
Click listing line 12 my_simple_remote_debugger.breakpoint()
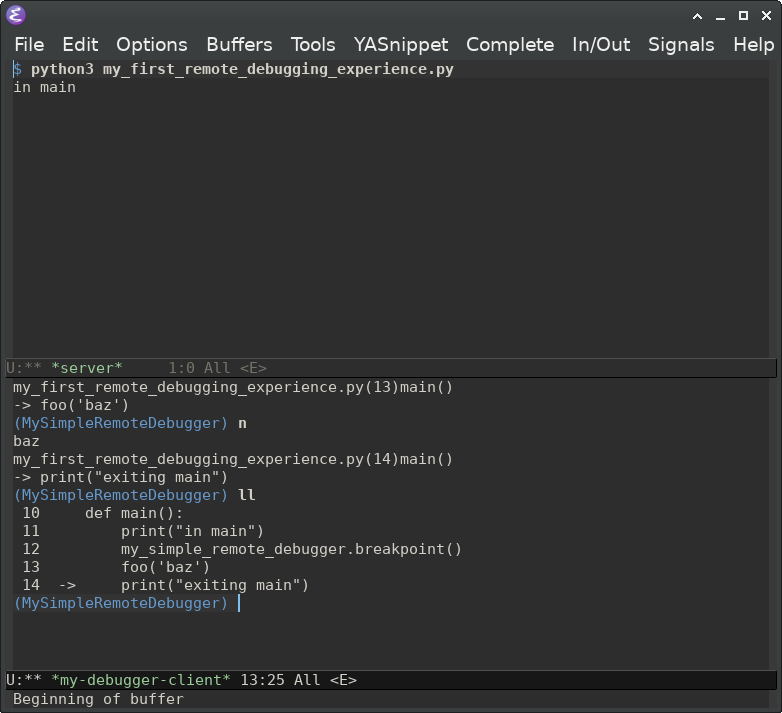[242, 549]
